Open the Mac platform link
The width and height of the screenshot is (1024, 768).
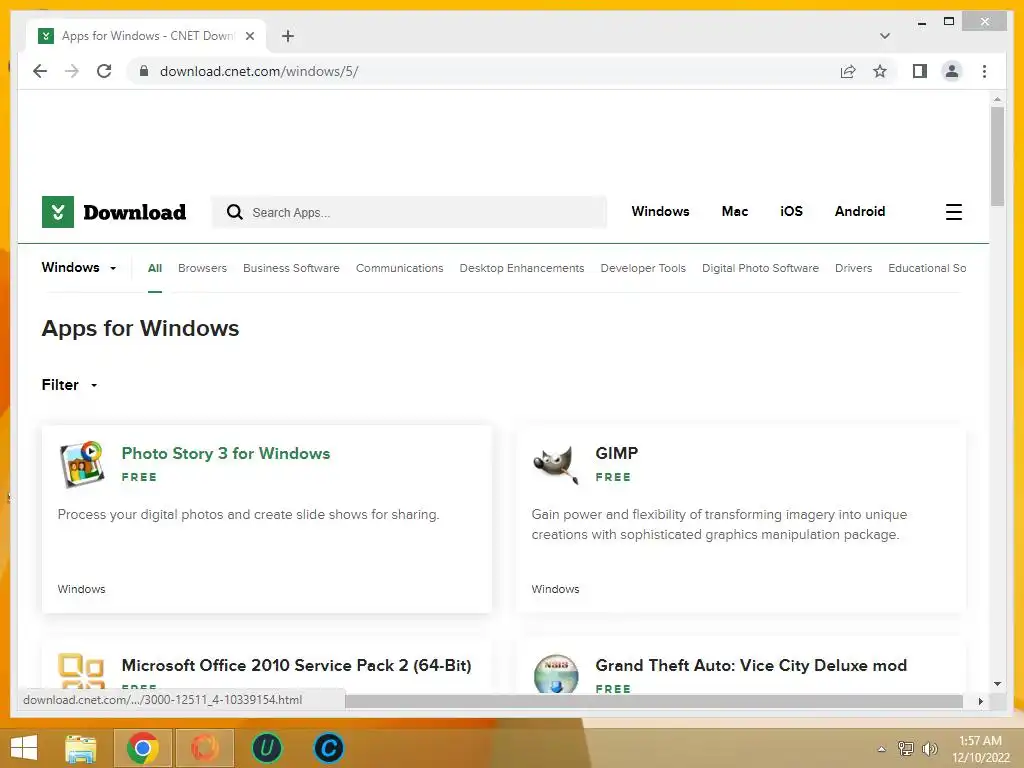[735, 212]
